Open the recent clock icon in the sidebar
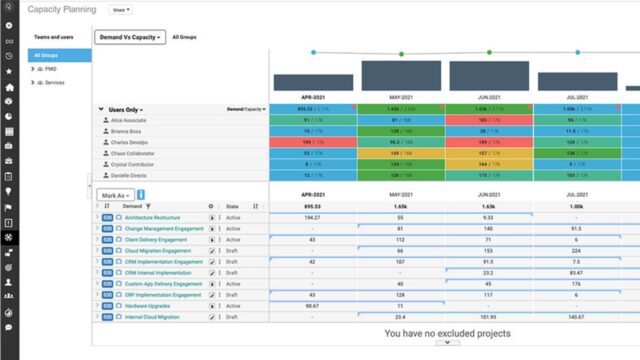 click(x=9, y=56)
